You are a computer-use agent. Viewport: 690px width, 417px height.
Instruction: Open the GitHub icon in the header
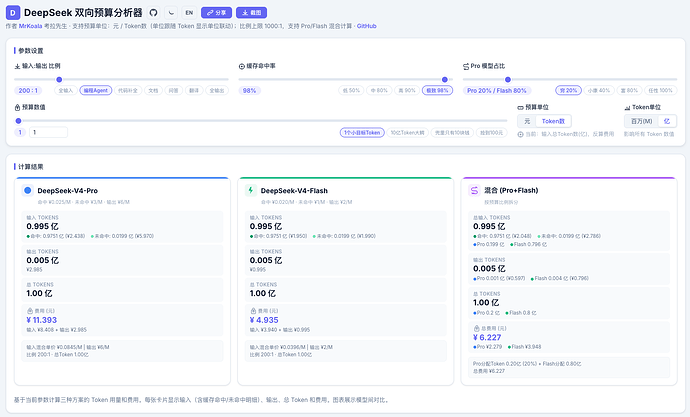point(154,13)
